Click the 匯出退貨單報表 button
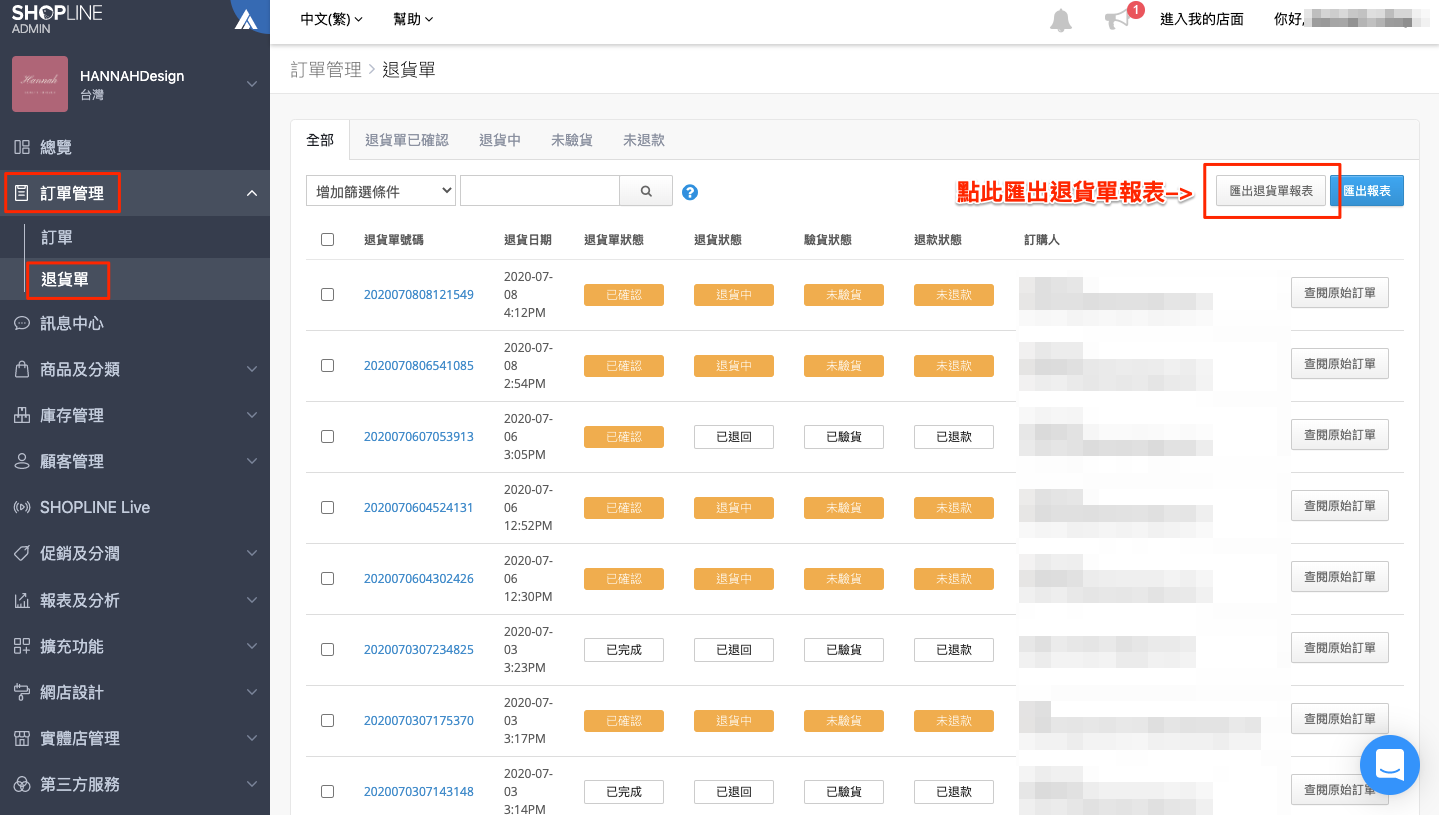 coord(1271,191)
